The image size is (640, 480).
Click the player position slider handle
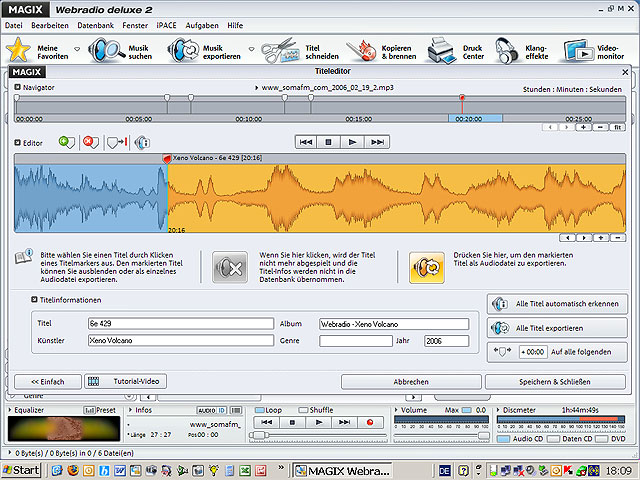click(x=259, y=436)
